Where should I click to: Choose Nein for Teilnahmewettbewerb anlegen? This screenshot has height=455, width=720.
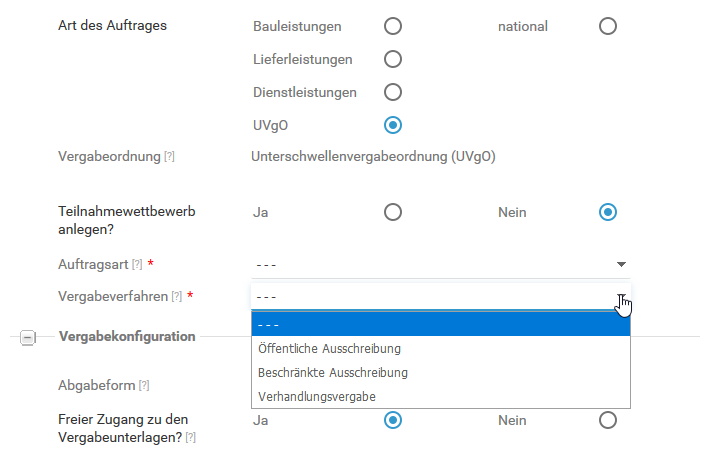[x=608, y=212]
